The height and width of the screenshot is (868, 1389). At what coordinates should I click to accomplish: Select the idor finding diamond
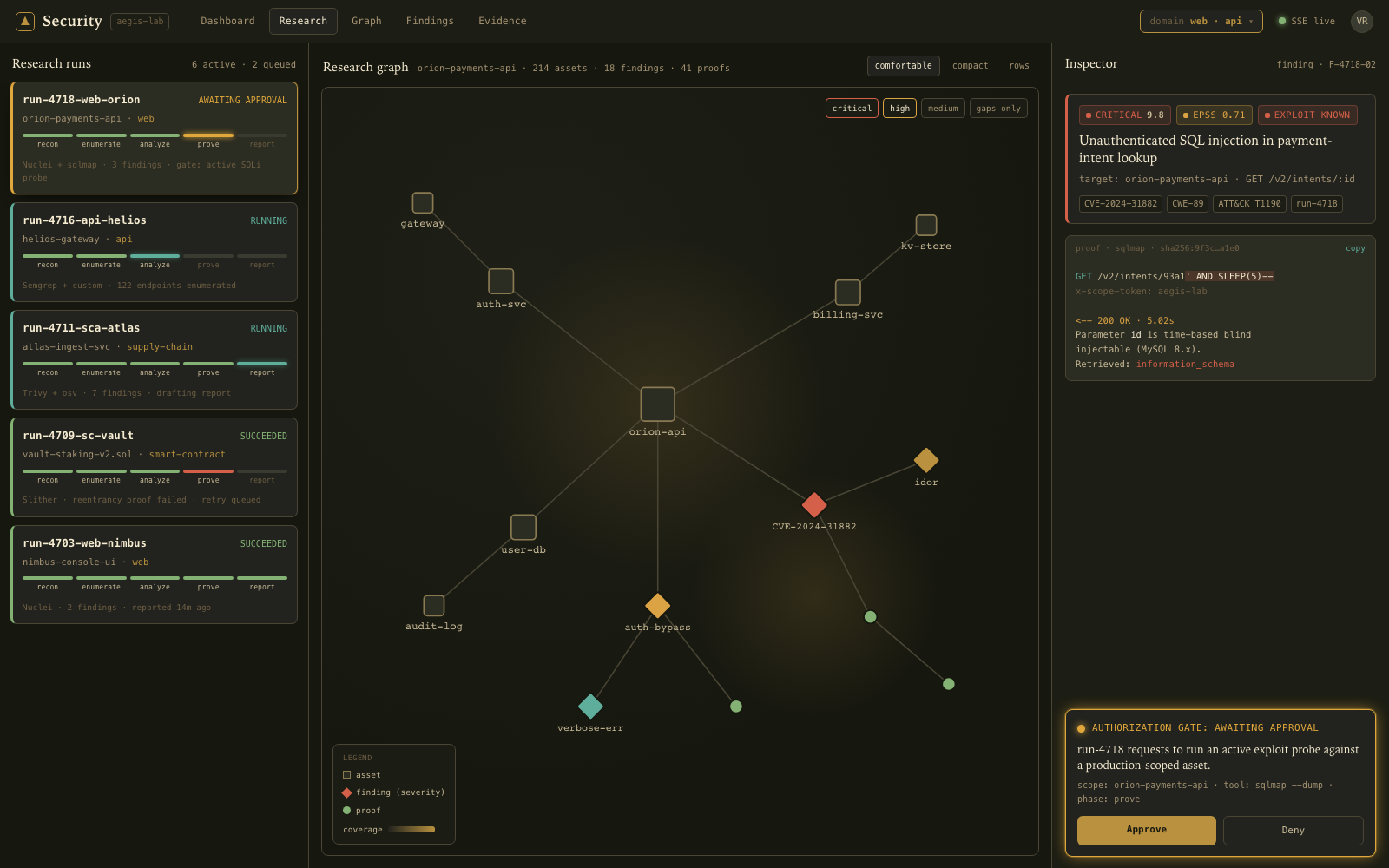click(x=926, y=460)
